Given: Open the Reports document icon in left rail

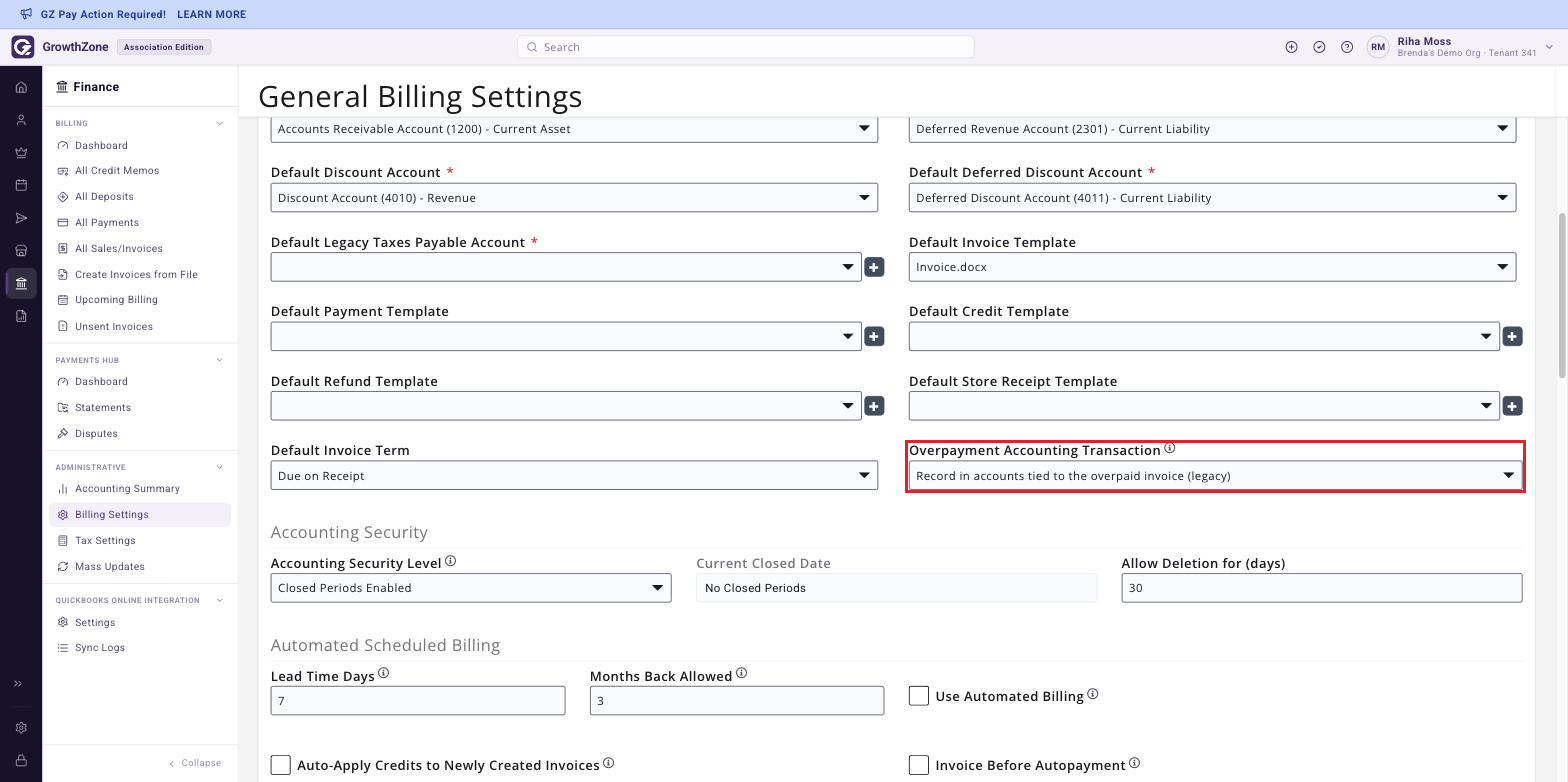Looking at the screenshot, I should pos(21,316).
